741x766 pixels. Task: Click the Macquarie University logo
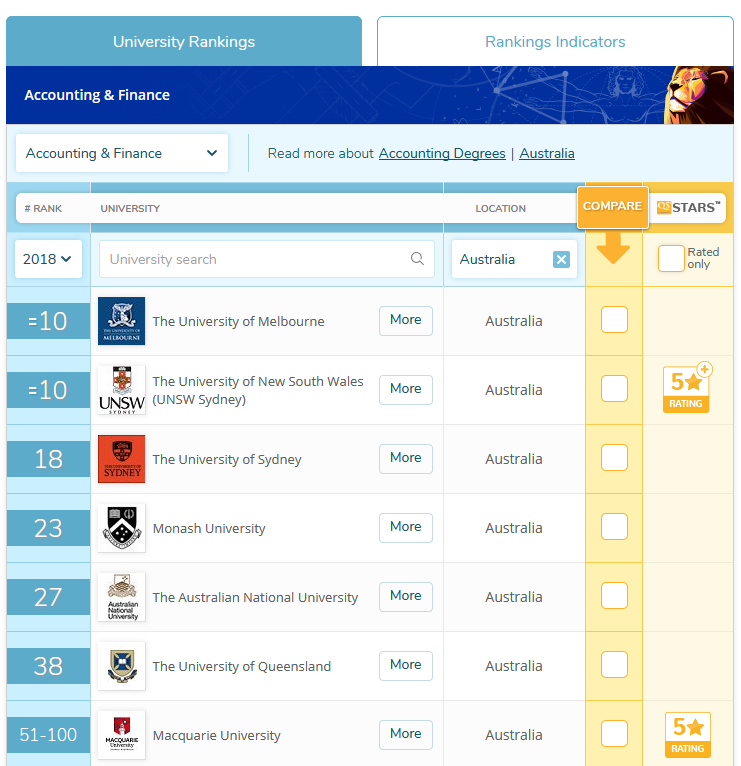(x=121, y=735)
